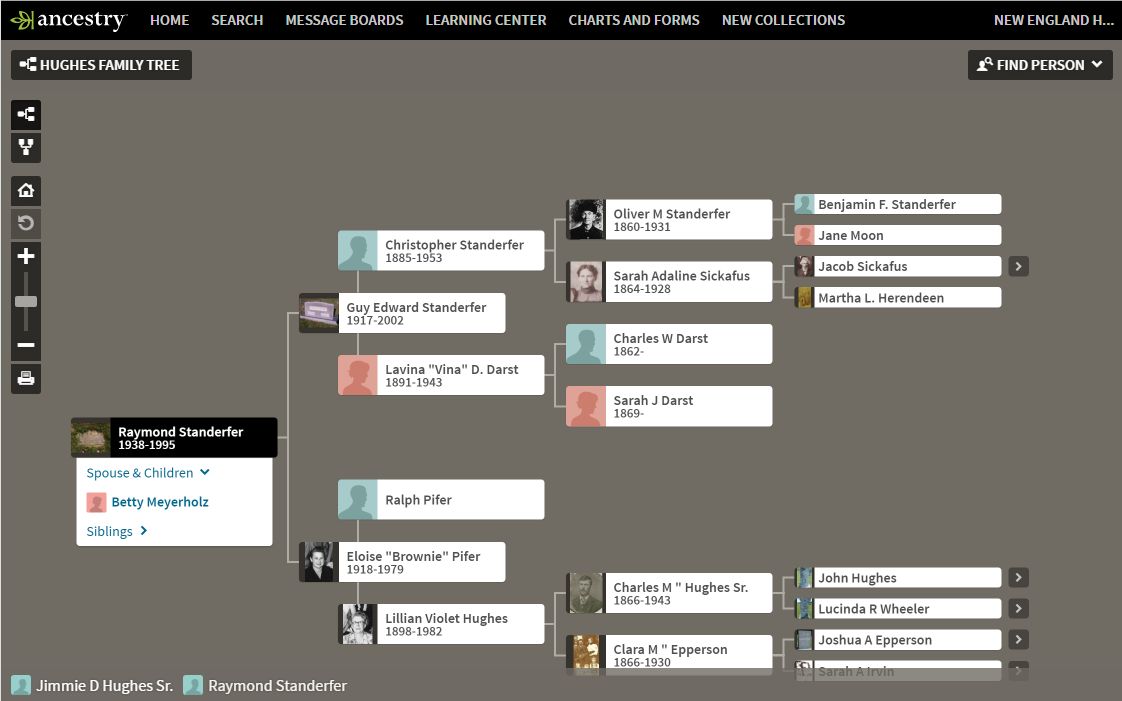
Task: Select Charles M Hughes Sr. card
Action: [x=669, y=593]
